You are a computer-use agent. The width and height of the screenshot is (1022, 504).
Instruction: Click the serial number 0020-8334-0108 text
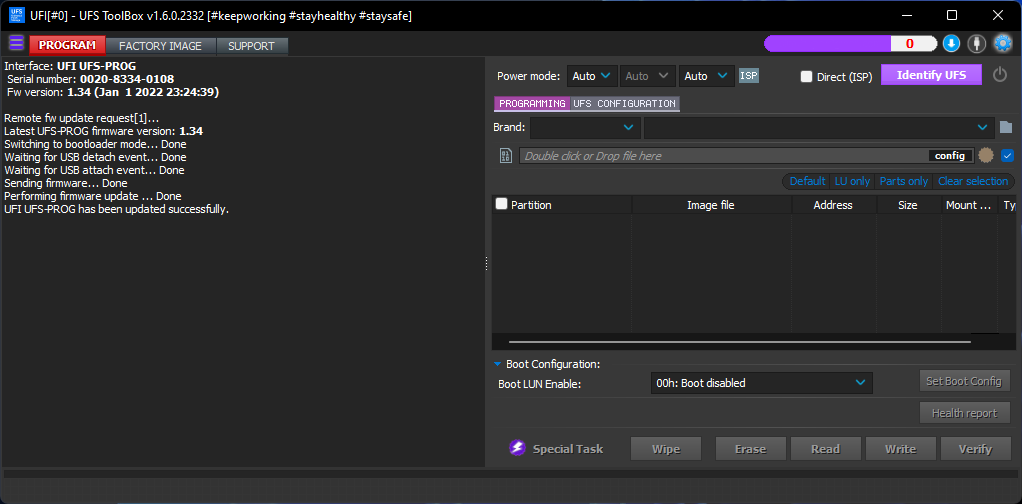click(x=127, y=79)
